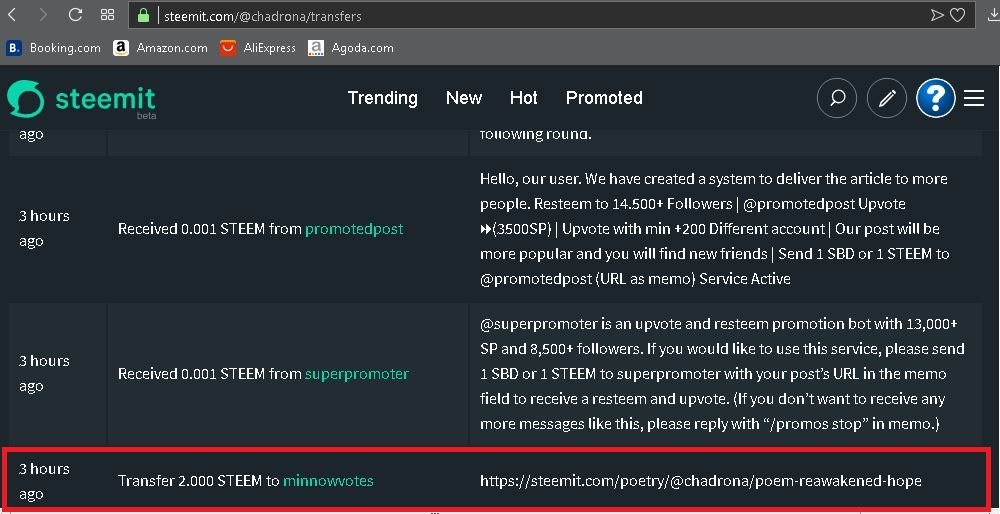Switch to the Hot tab
This screenshot has width=1000, height=514.
tap(524, 98)
